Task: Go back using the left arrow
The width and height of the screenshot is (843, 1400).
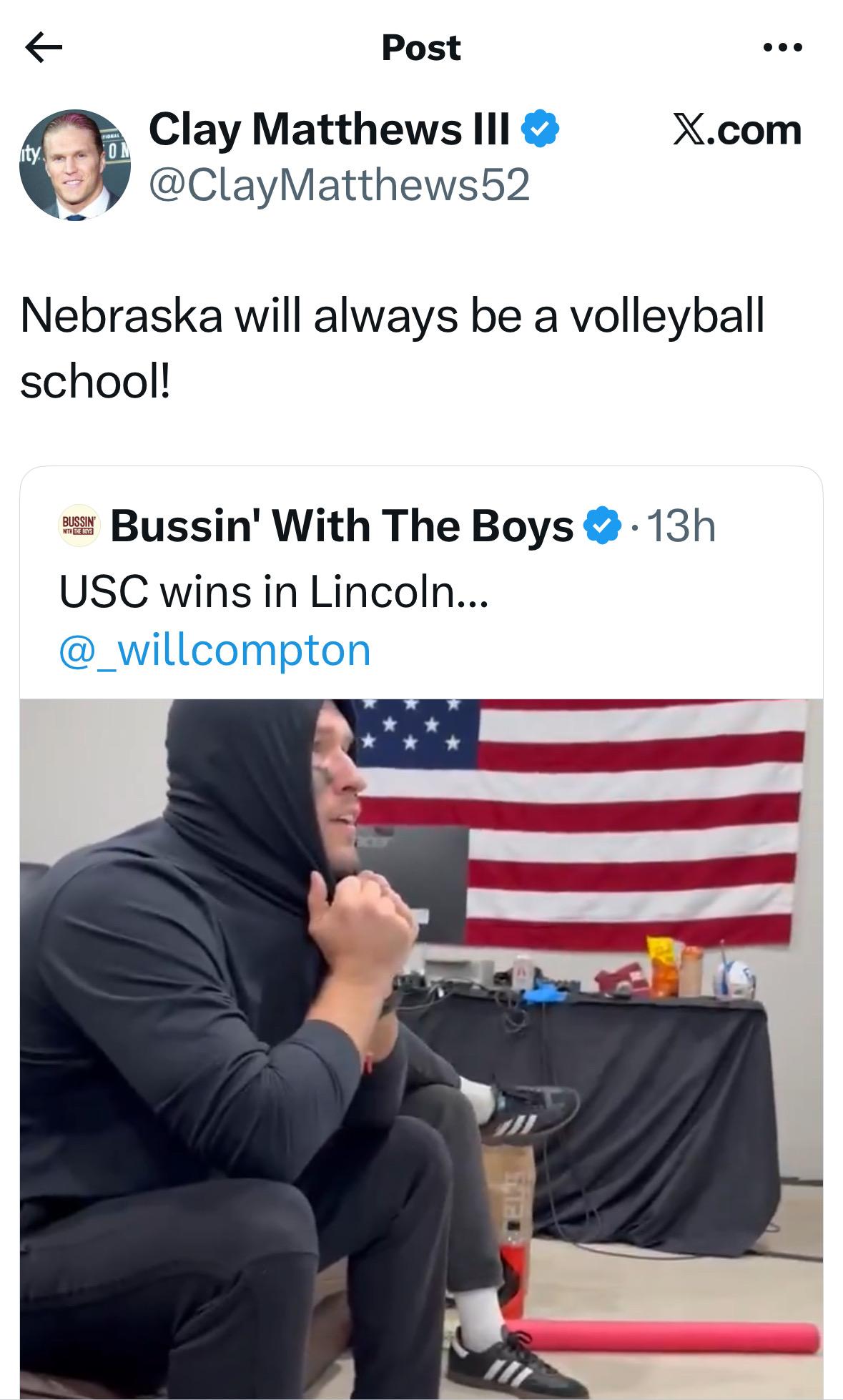Action: [x=44, y=48]
